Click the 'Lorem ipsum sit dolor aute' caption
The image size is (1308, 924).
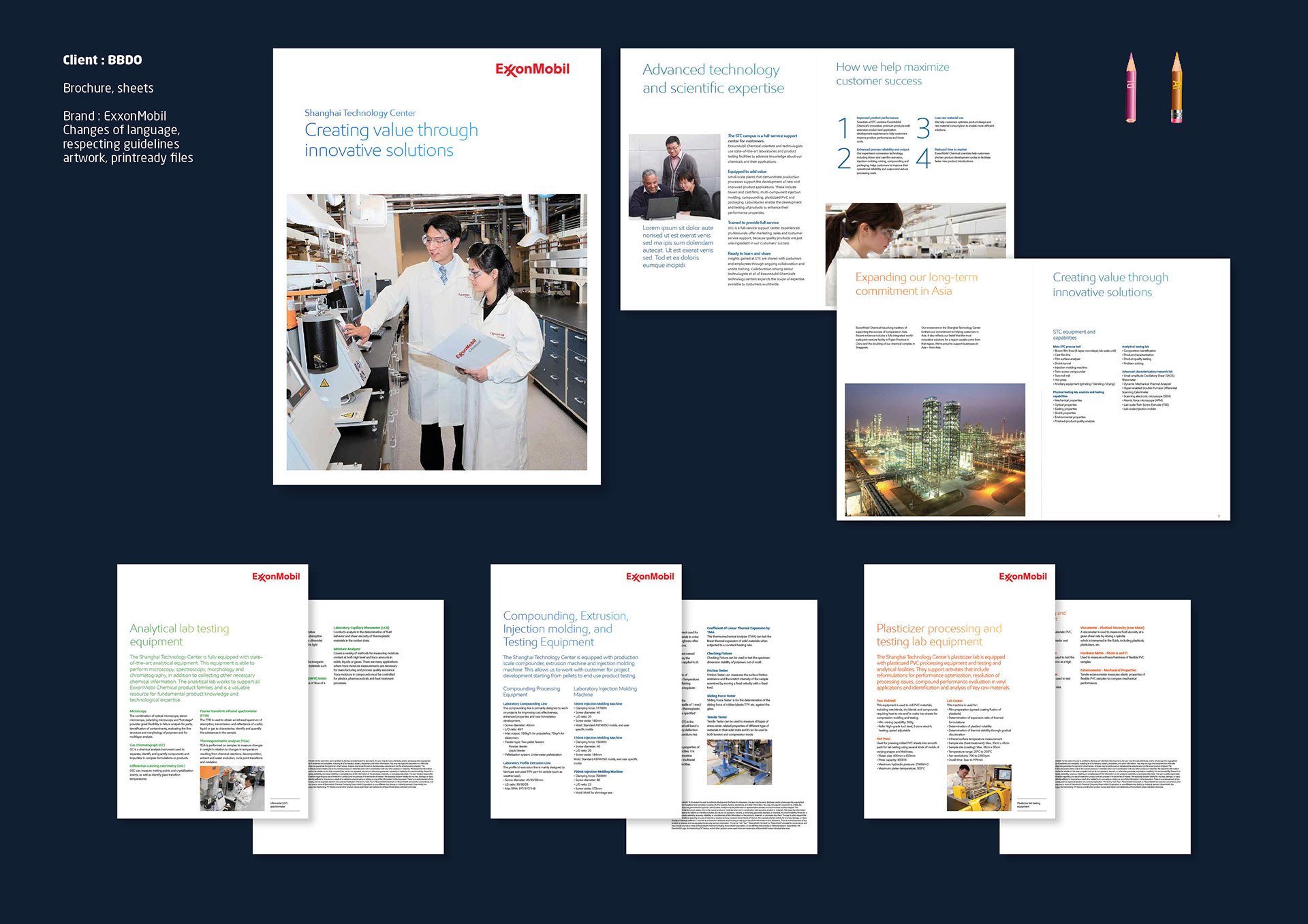tap(678, 246)
